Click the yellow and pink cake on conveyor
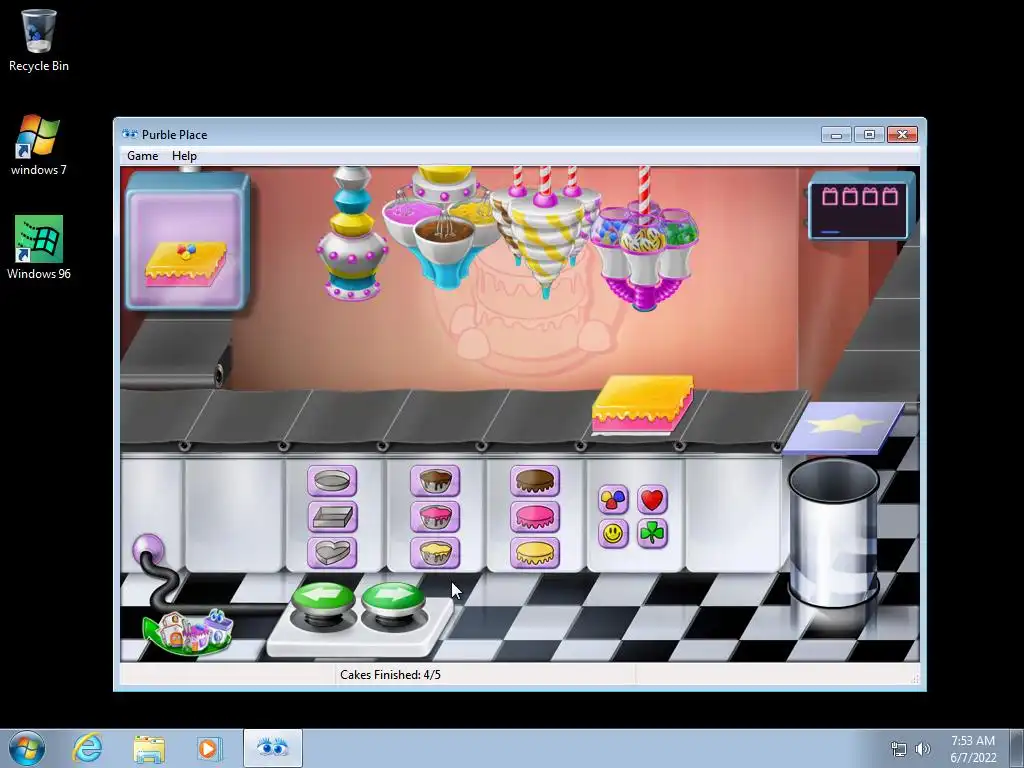This screenshot has height=768, width=1024. (x=643, y=404)
